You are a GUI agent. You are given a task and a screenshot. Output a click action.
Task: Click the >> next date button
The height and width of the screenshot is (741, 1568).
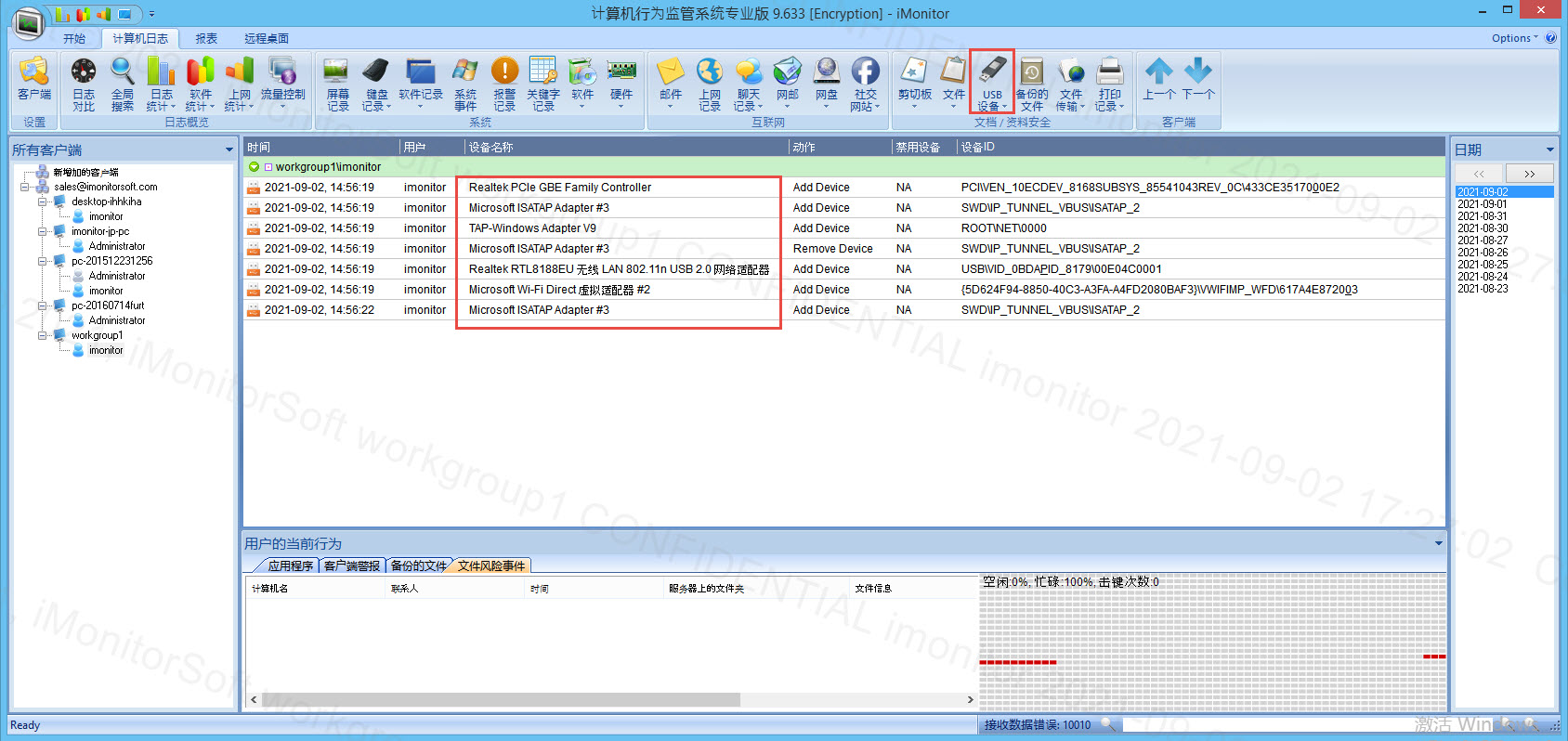(x=1529, y=174)
